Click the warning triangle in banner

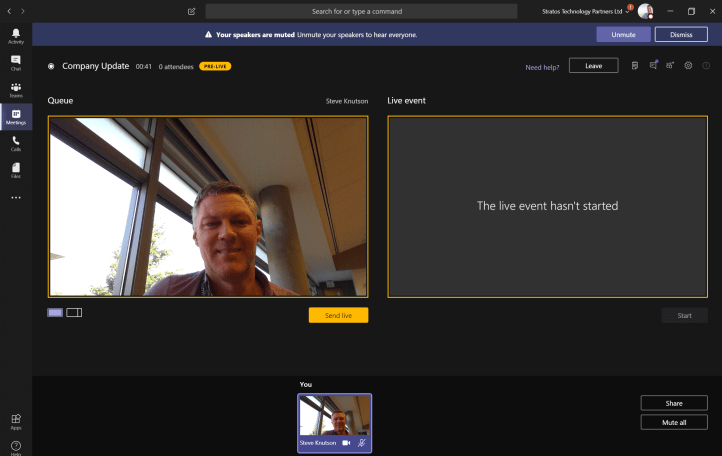pyautogui.click(x=208, y=35)
